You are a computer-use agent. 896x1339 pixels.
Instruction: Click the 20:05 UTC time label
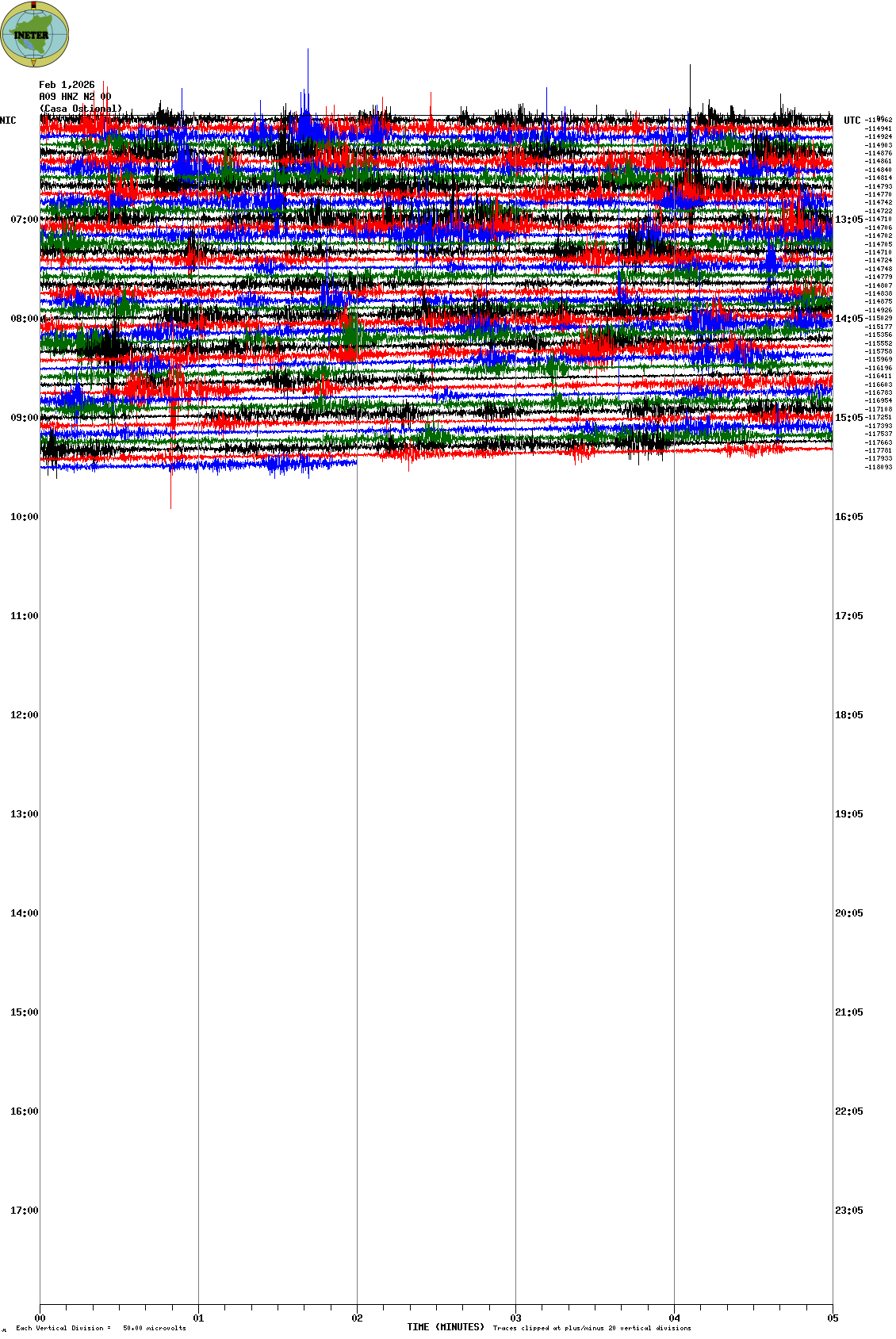click(848, 913)
